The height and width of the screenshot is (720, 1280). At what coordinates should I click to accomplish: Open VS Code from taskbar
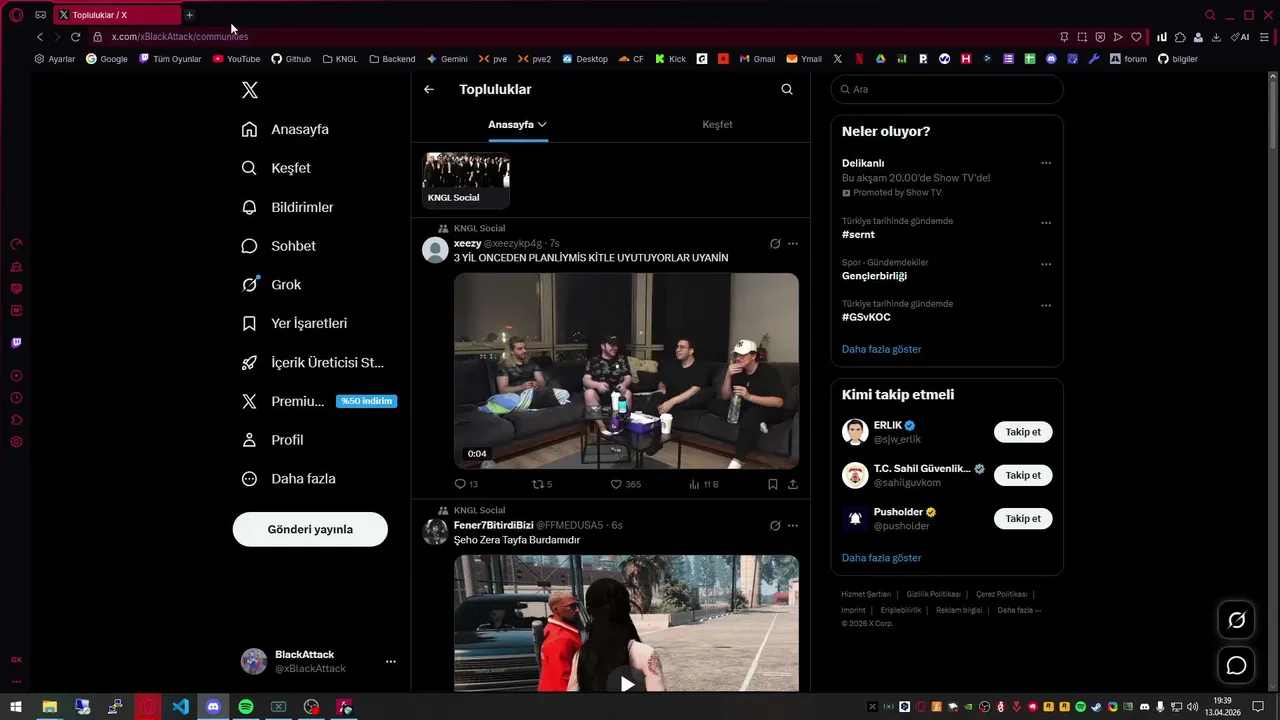[x=180, y=707]
